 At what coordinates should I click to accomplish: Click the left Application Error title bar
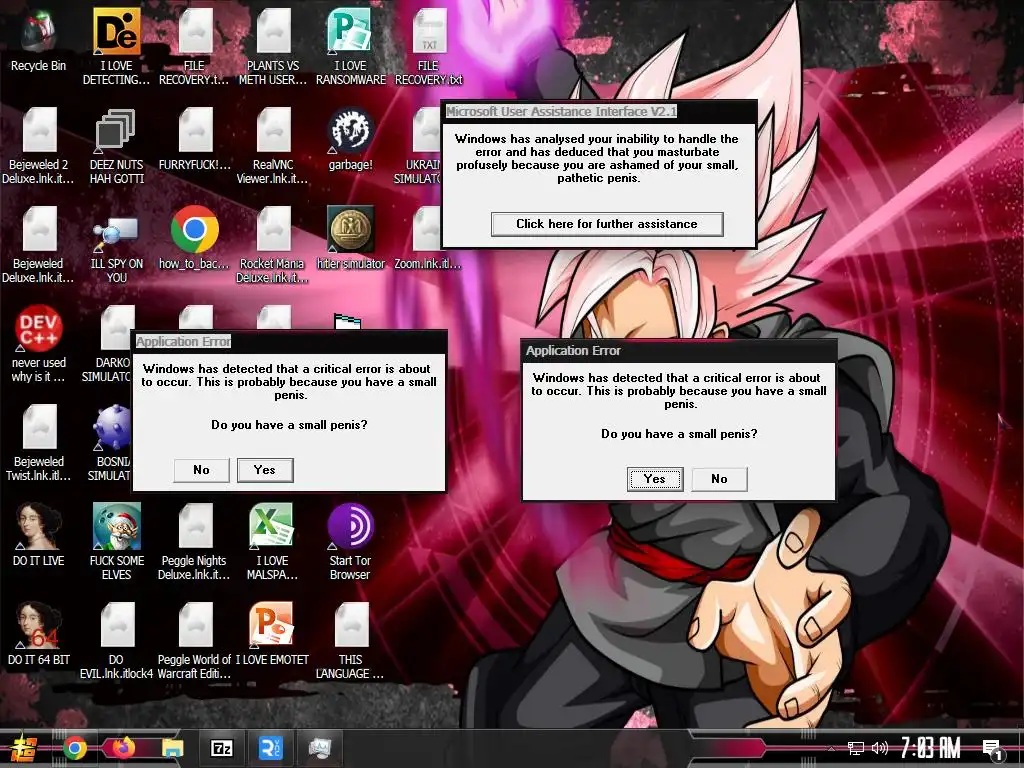click(289, 342)
